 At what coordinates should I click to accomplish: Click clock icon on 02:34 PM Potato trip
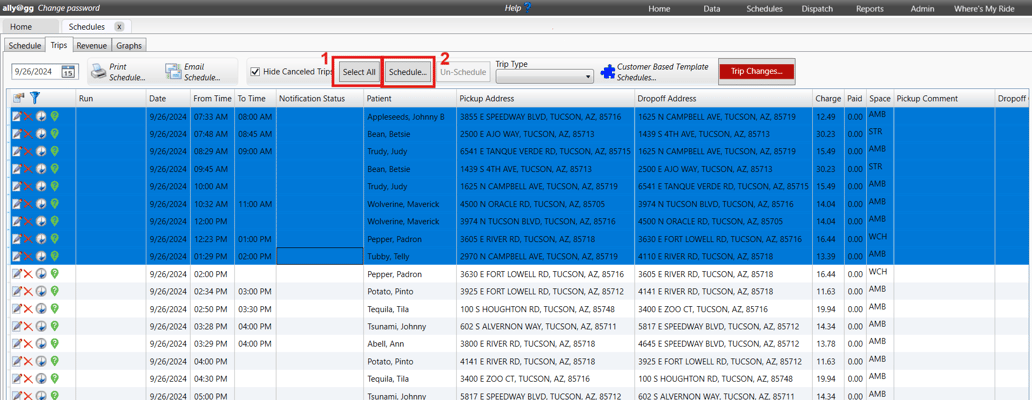coord(41,291)
